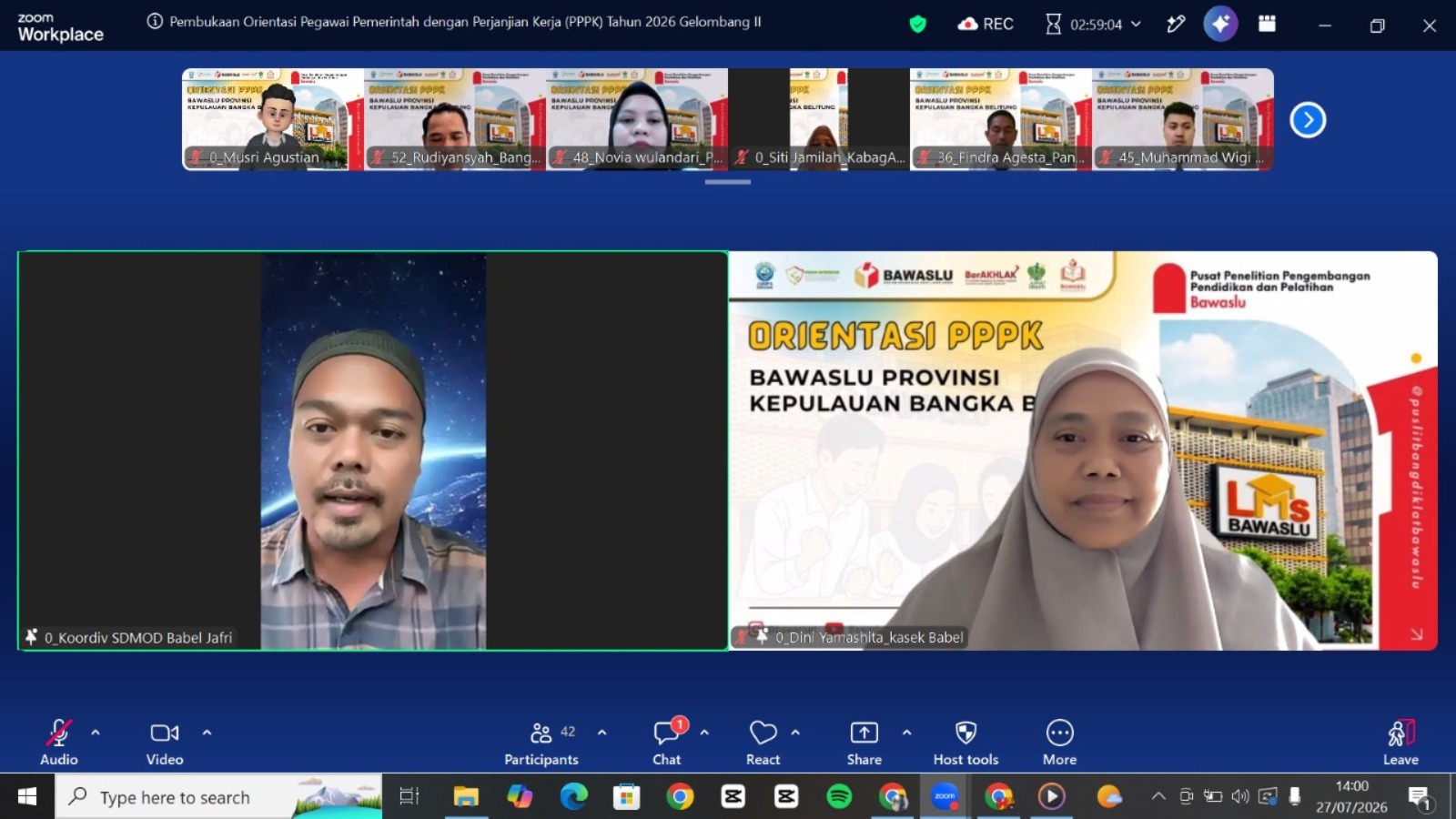The width and height of the screenshot is (1456, 819).
Task: Open the media player taskbar icon
Action: point(1051,797)
